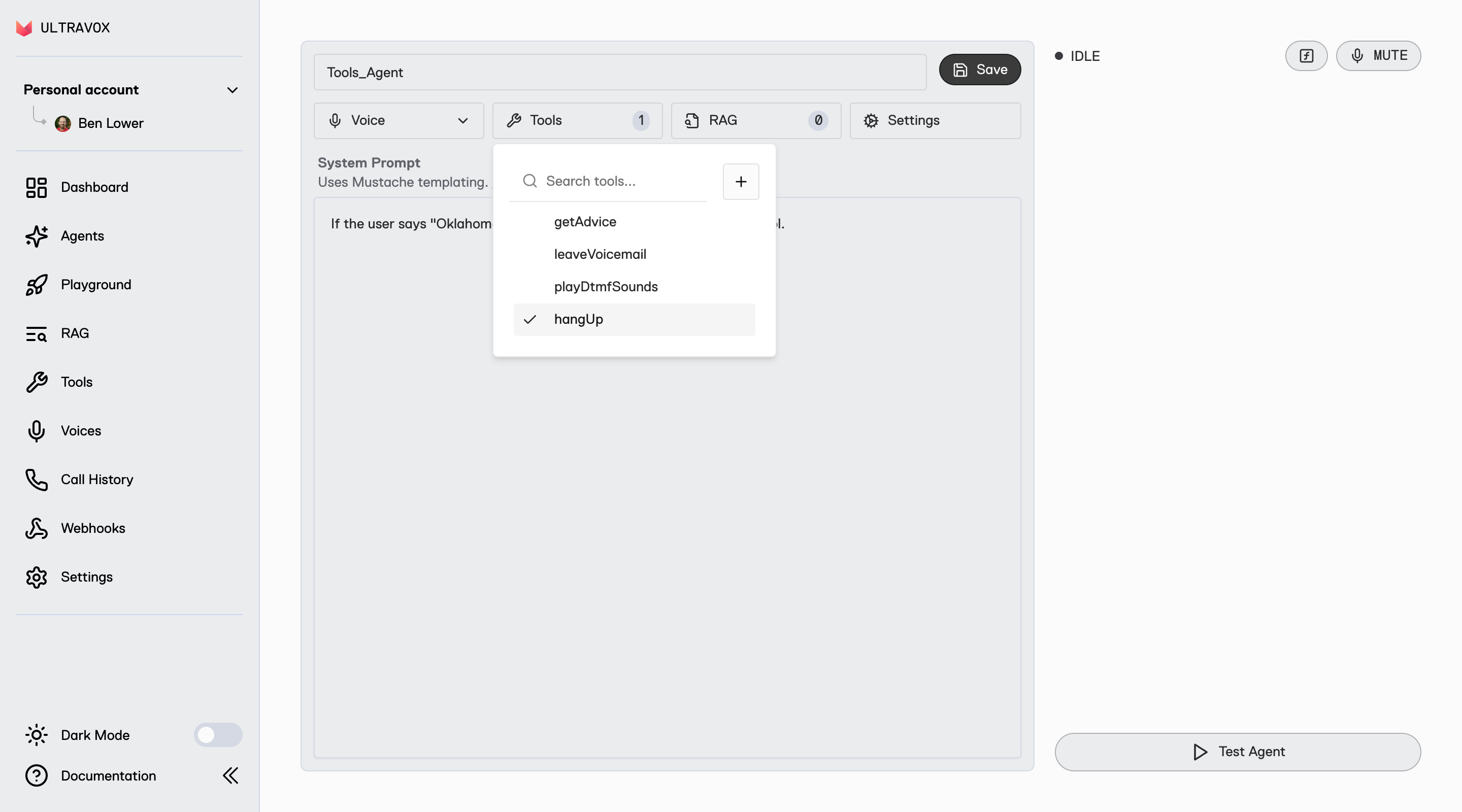Open the Dashboard grid icon

(37, 187)
